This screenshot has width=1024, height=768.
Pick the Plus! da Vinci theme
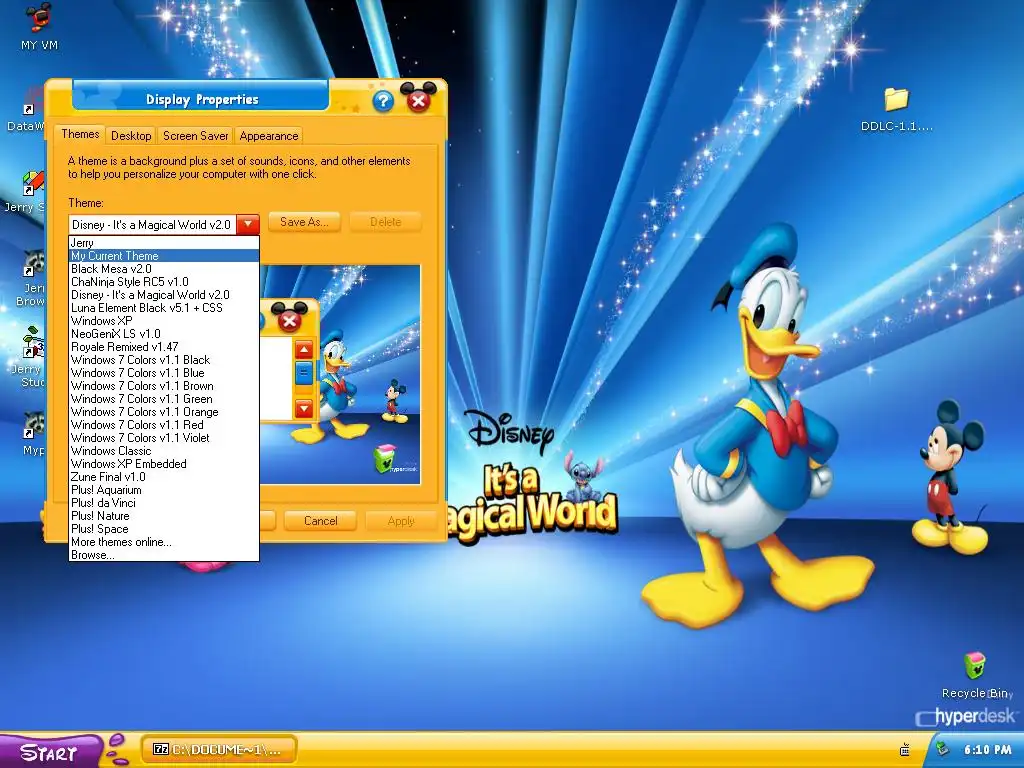click(164, 503)
